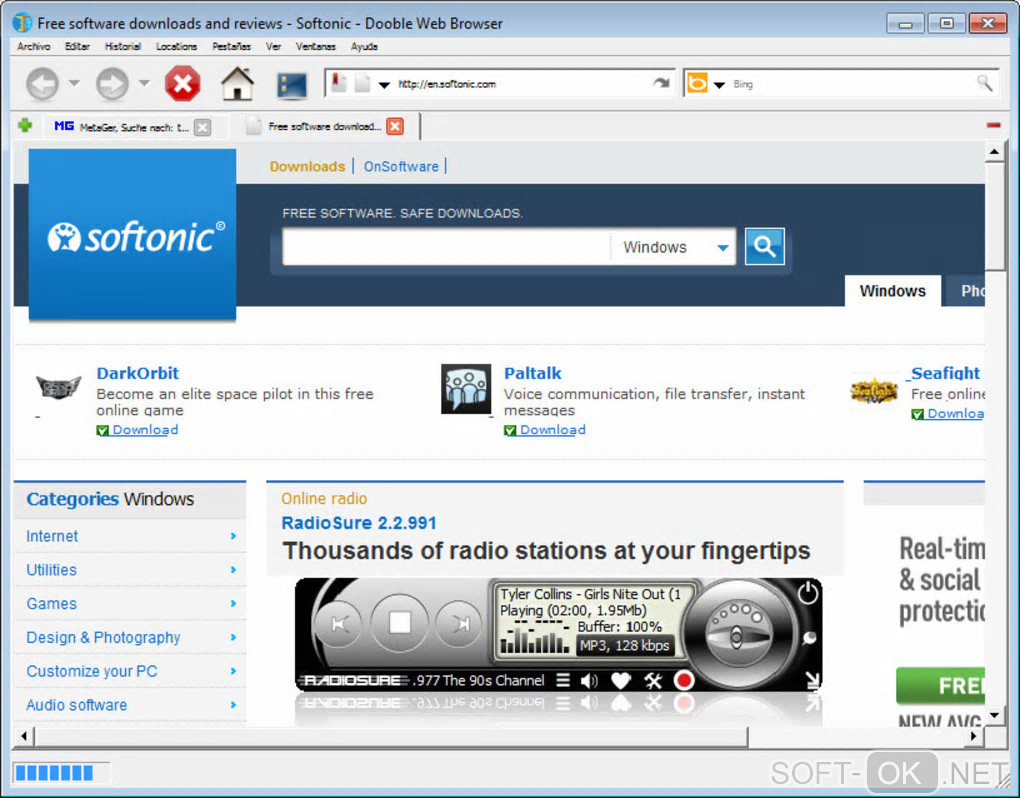Click the Paltalk app icon

[466, 389]
